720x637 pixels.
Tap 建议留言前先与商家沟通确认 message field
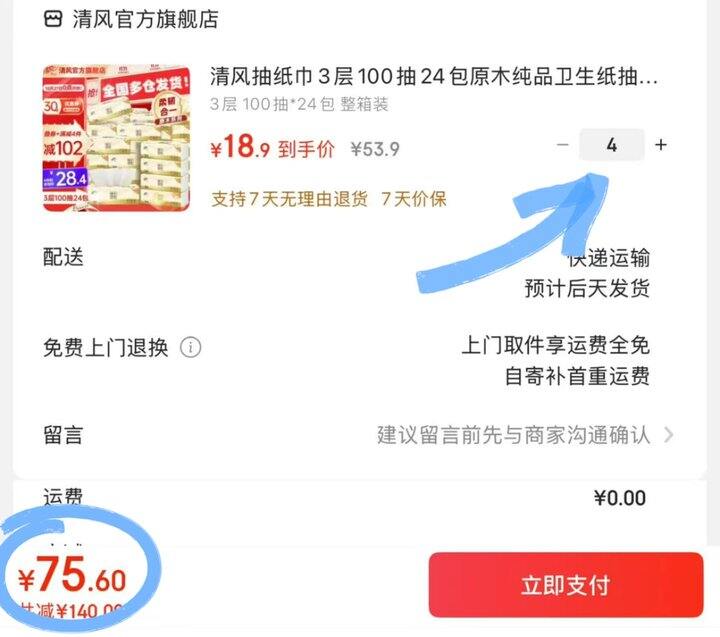tap(513, 434)
